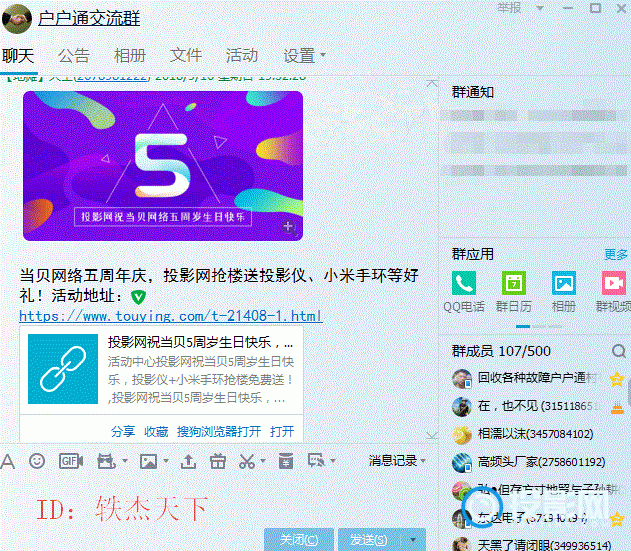Image resolution: width=631 pixels, height=551 pixels.
Task: Click the group homework list icon
Action: 286,461
